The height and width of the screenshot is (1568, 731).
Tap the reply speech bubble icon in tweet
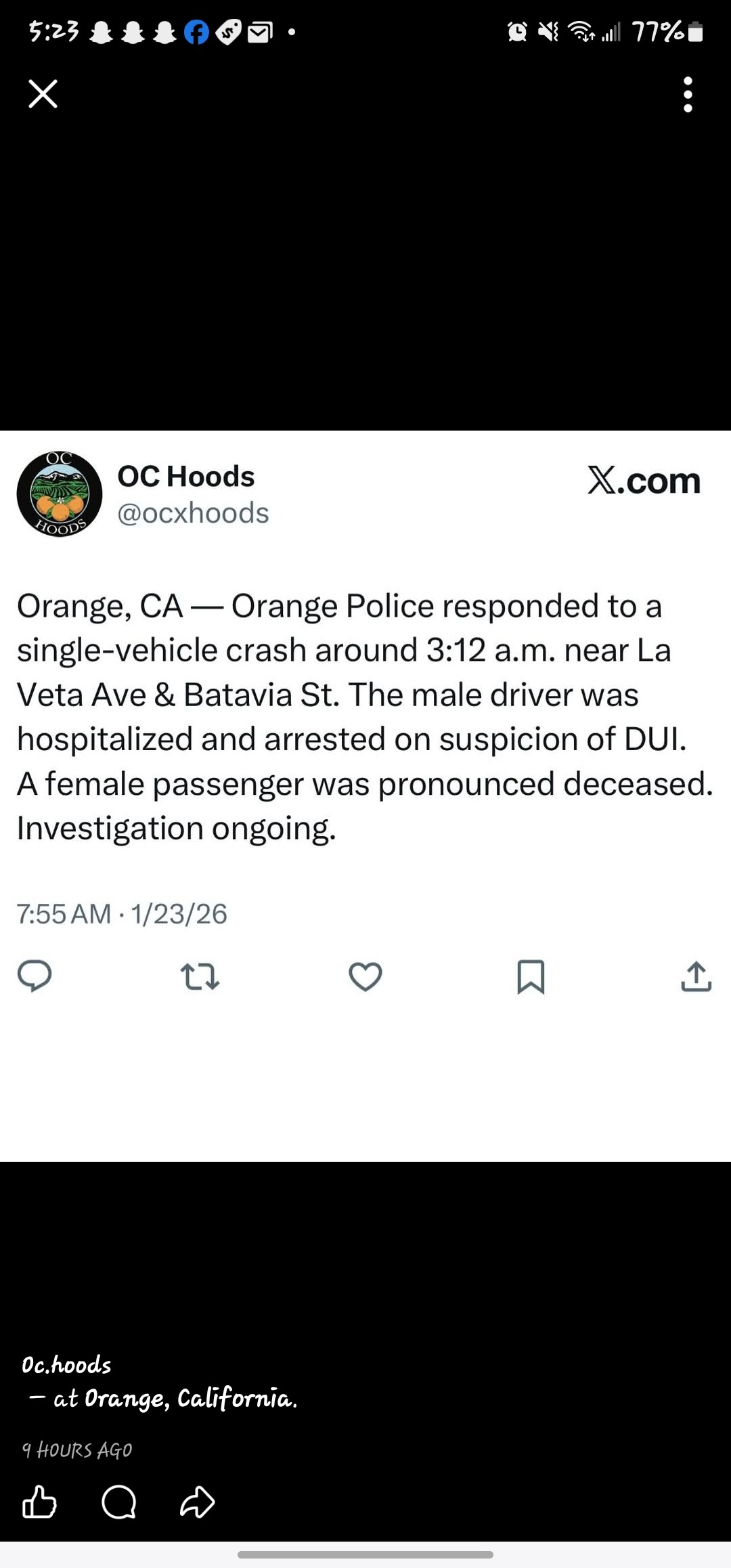pyautogui.click(x=35, y=976)
